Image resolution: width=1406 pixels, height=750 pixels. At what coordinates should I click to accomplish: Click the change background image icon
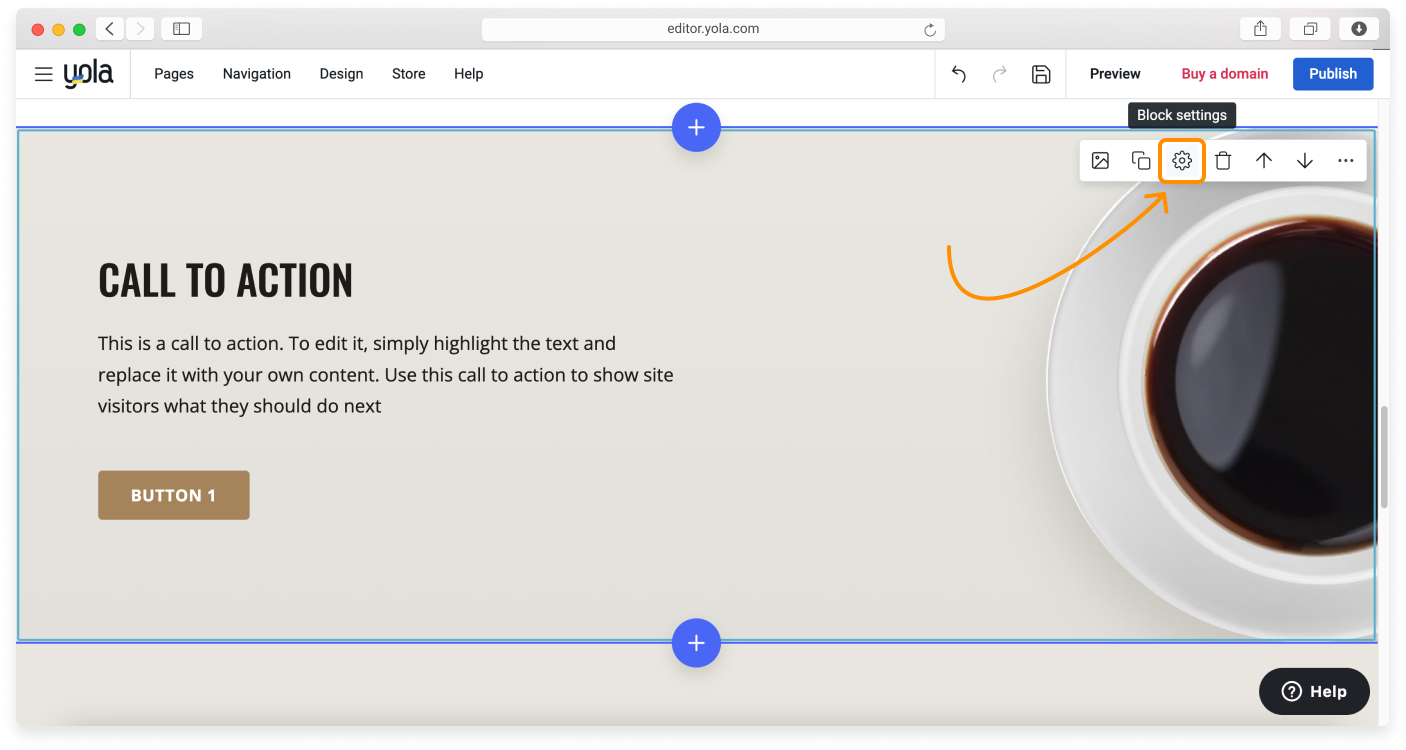pos(1100,160)
